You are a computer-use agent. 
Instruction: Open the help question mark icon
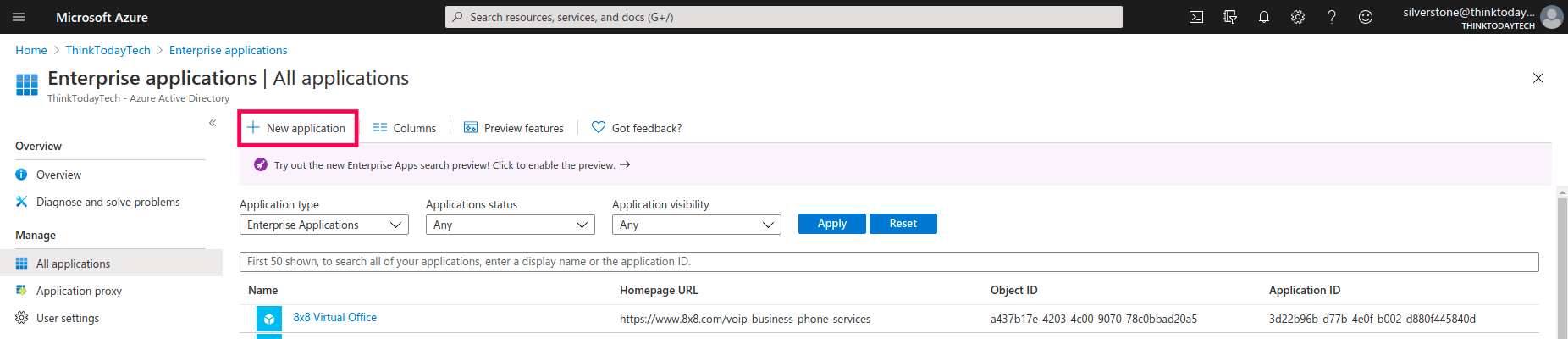click(1332, 17)
